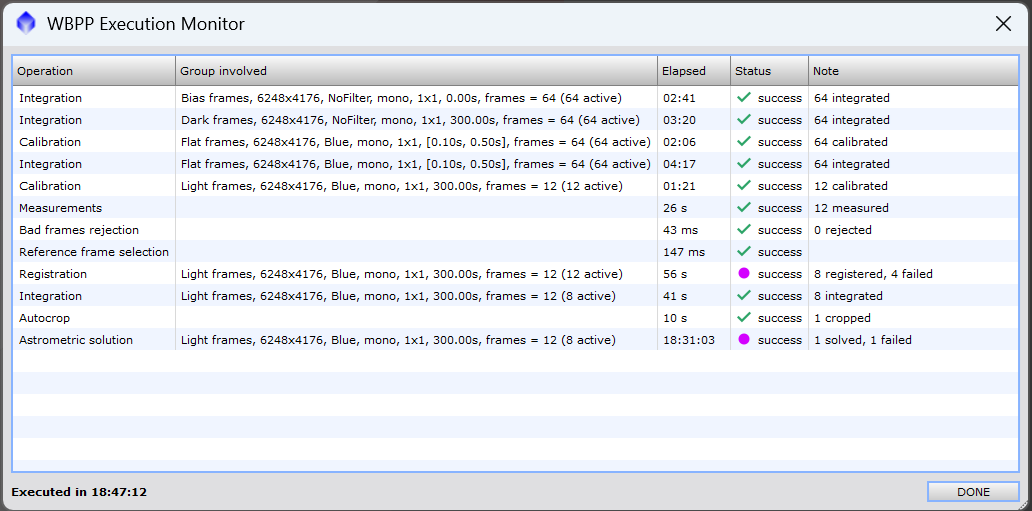Sort by the Elapsed column header

(693, 71)
